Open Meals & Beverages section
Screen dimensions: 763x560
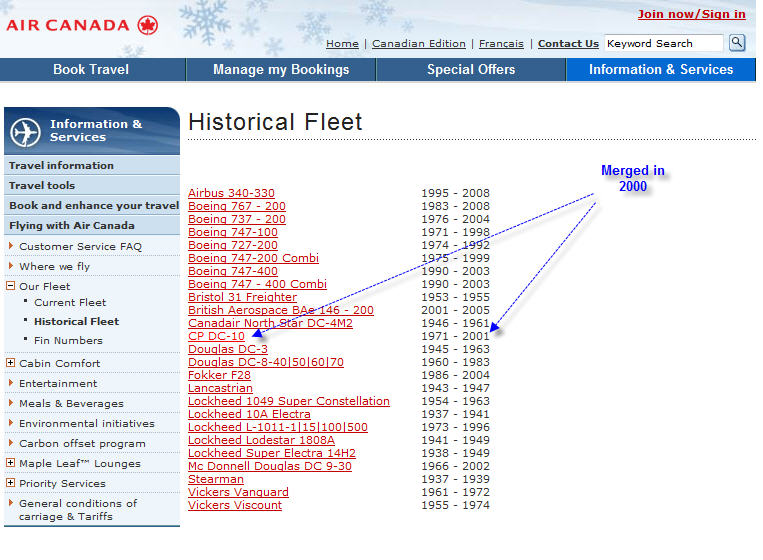(x=71, y=403)
